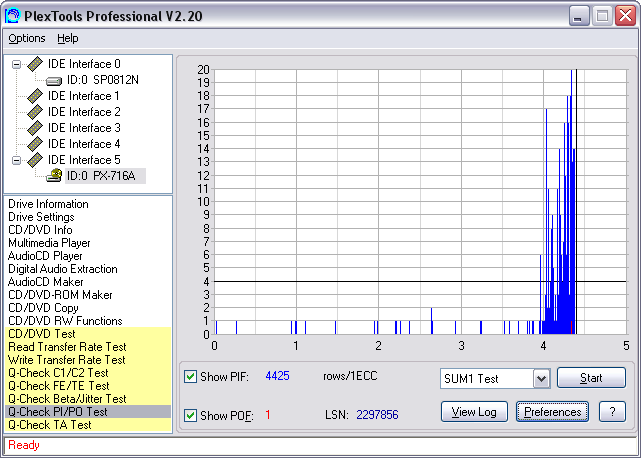Collapse the IDE Interface 5 tree node
This screenshot has width=641, height=458.
(16, 160)
